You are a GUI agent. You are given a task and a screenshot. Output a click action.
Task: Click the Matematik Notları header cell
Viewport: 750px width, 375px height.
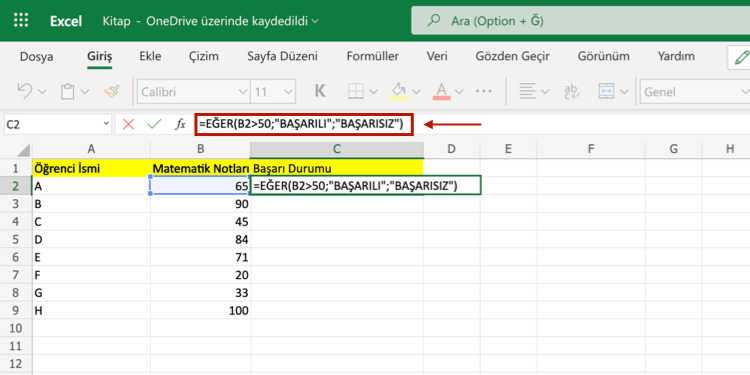[x=200, y=168]
